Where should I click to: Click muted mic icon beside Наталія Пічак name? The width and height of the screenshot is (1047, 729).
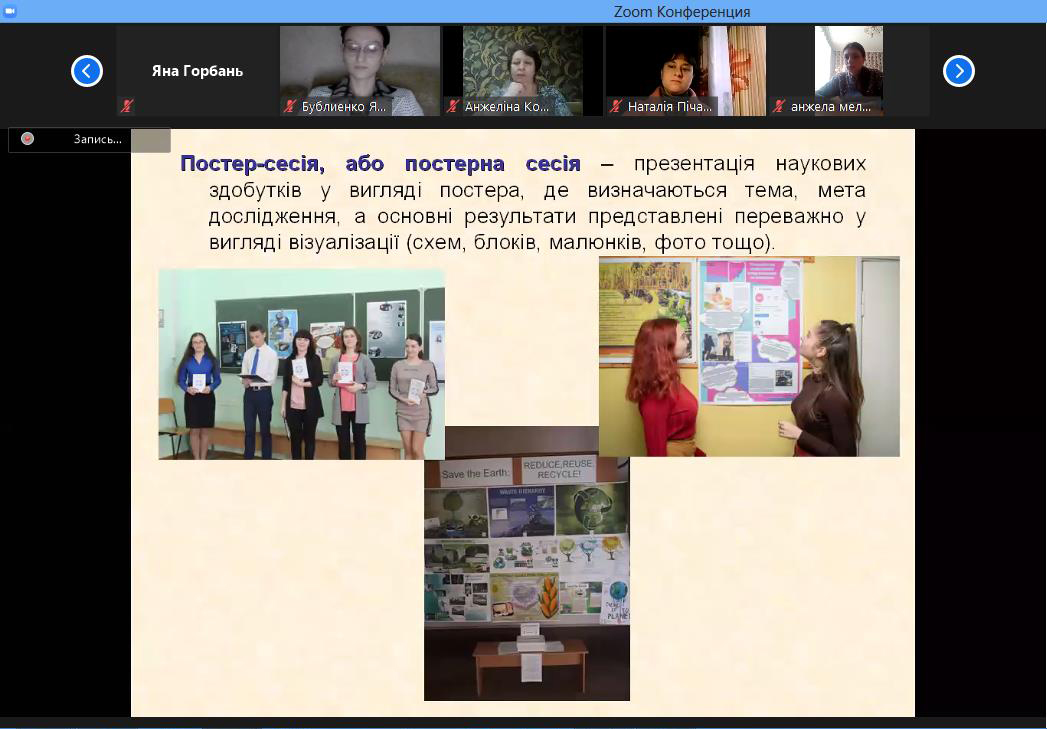(616, 106)
